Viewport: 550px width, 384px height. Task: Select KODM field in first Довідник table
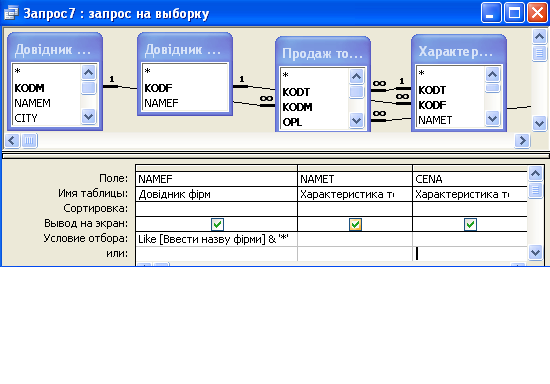point(29,88)
